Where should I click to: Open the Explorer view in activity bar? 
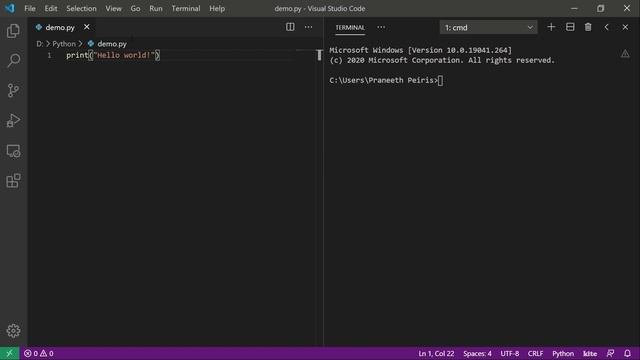(x=13, y=31)
